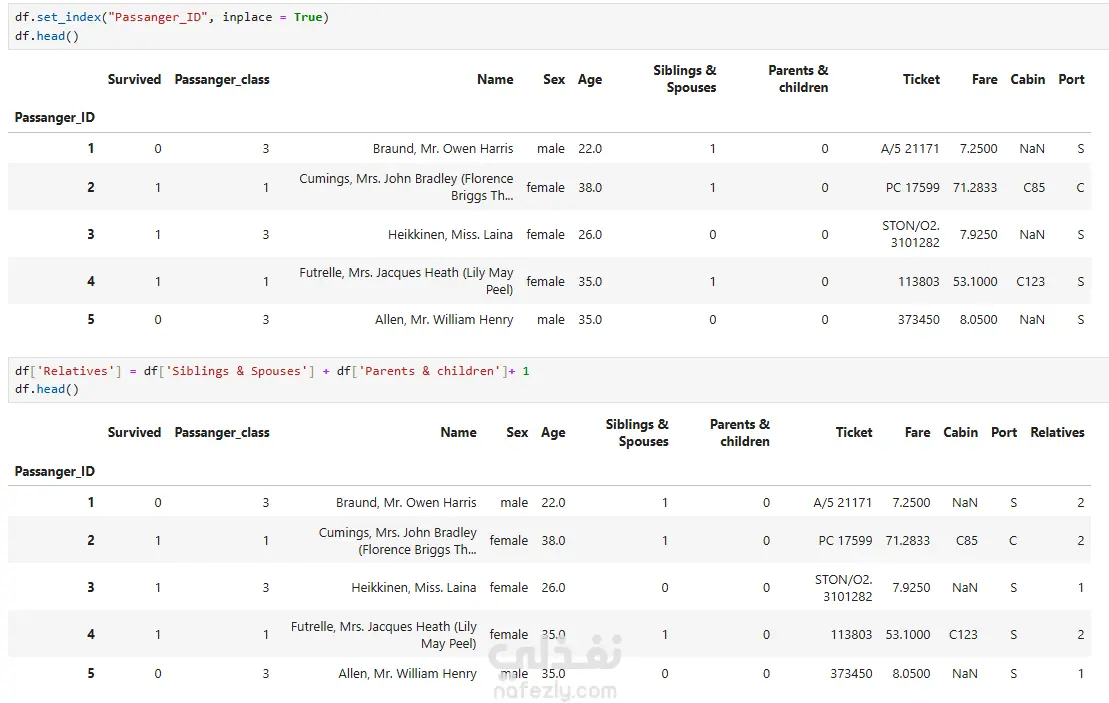Click Relatives value in second table's Heikkinen row
This screenshot has width=1109, height=703.
[1080, 588]
